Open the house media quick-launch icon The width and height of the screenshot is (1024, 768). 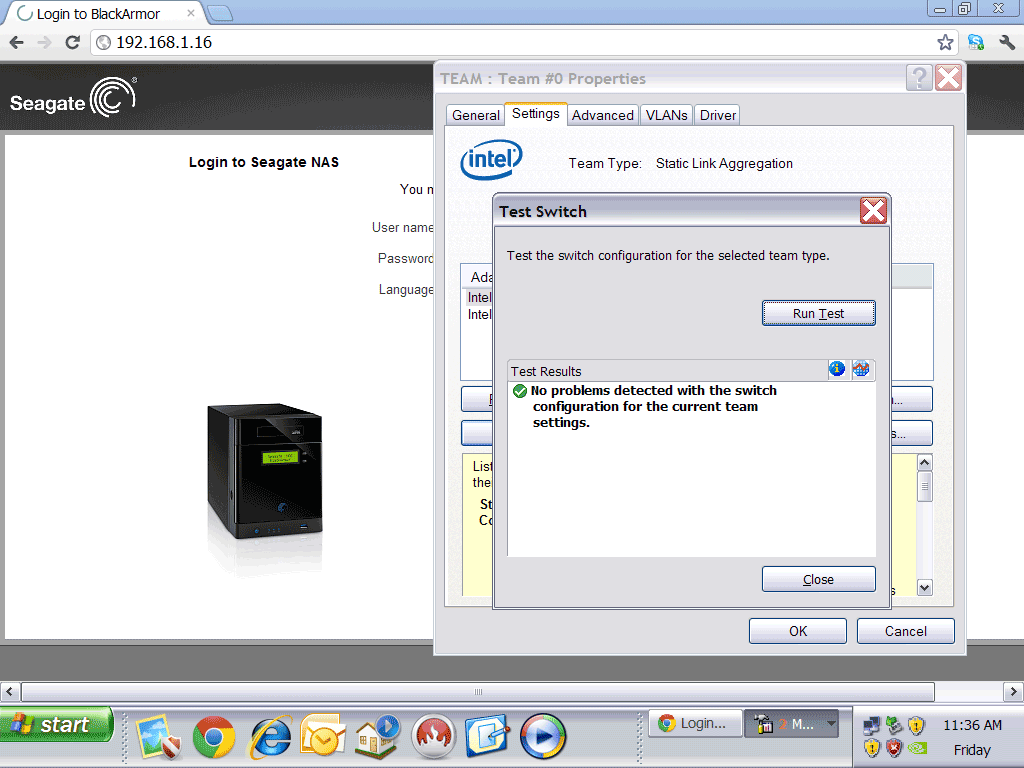[x=377, y=736]
